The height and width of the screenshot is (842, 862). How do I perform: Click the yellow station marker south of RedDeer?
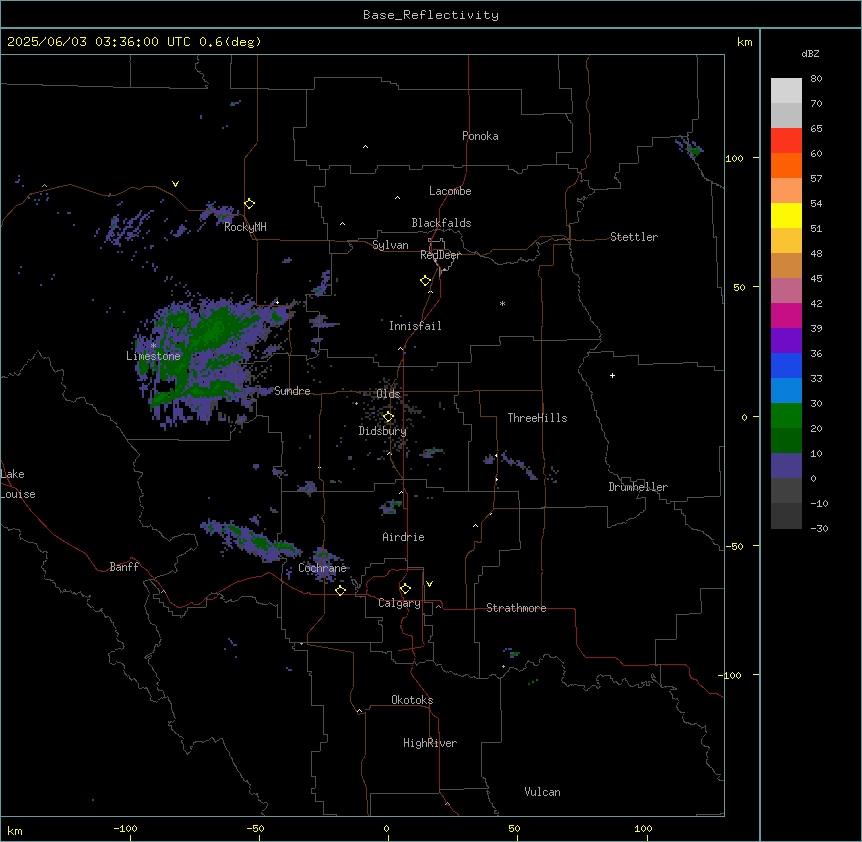426,281
